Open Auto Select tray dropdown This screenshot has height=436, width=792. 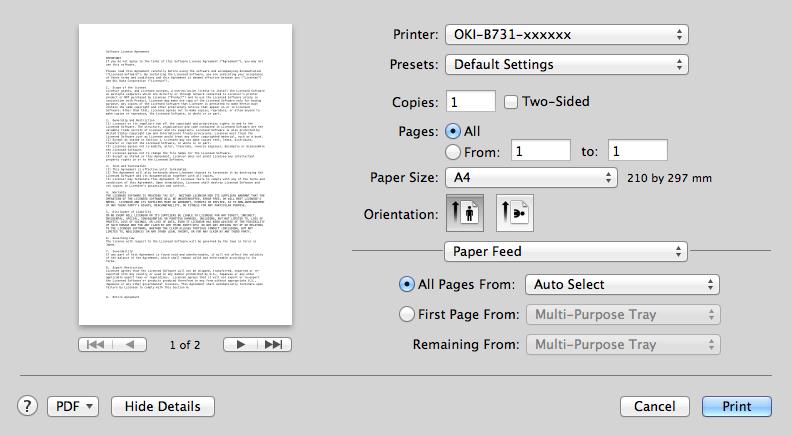point(623,284)
